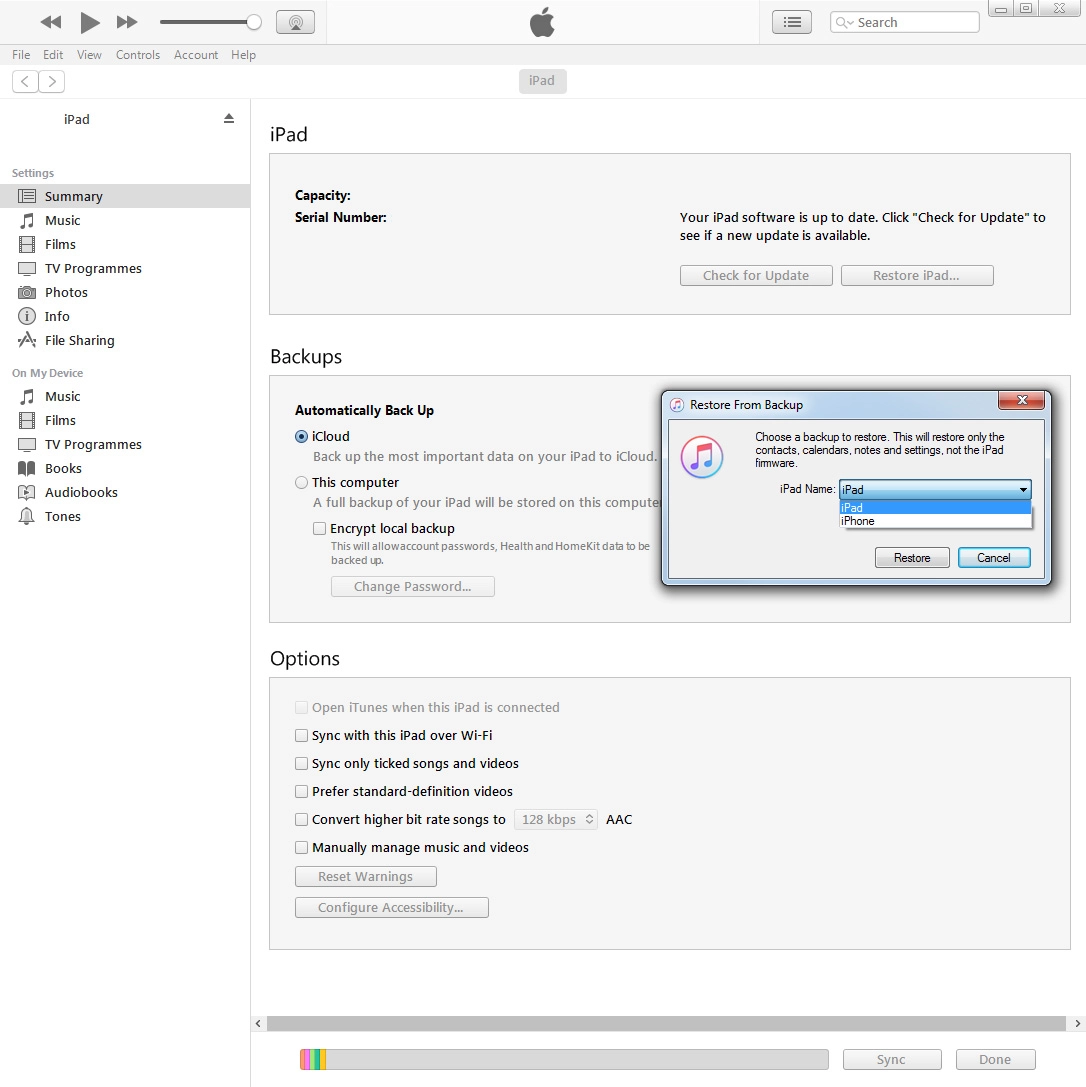Check Sync with this iPad over Wi-Fi
The width and height of the screenshot is (1086, 1087).
301,735
